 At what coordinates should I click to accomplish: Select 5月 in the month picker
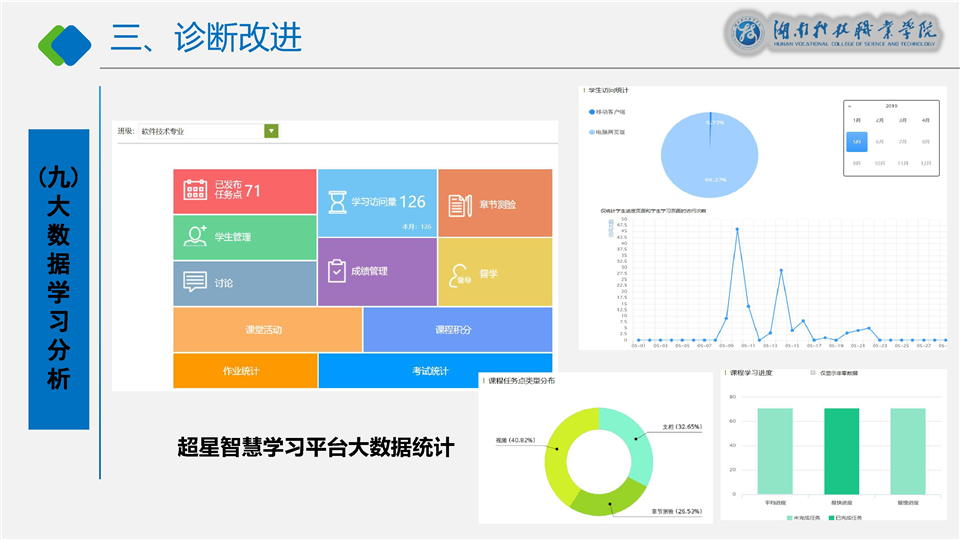click(x=856, y=142)
